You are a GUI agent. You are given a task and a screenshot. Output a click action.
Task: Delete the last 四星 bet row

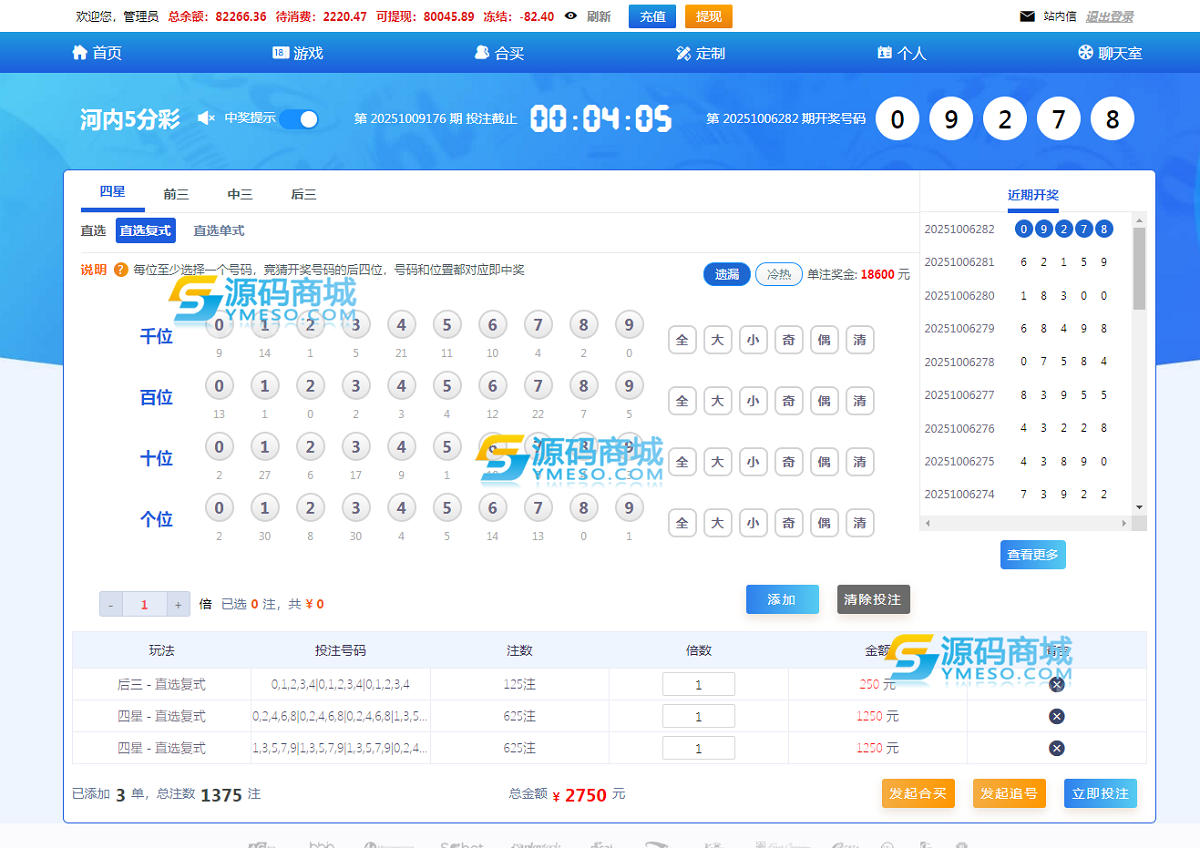tap(1056, 748)
